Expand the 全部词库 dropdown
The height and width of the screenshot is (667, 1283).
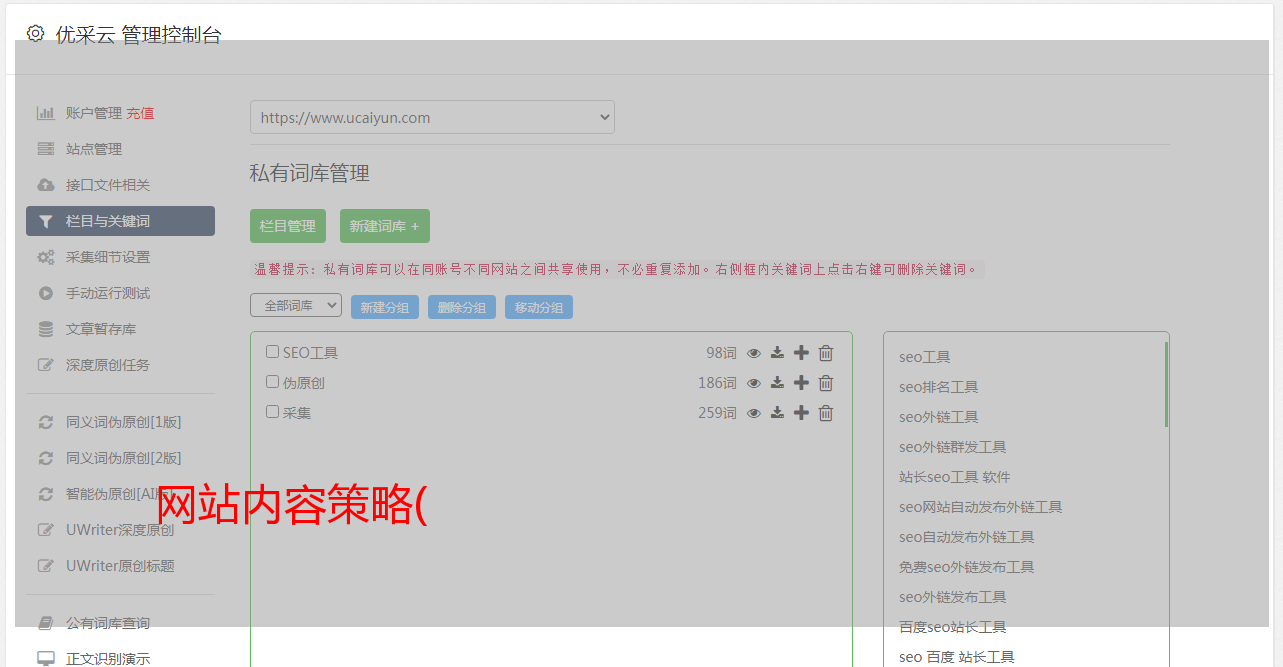[x=296, y=306]
